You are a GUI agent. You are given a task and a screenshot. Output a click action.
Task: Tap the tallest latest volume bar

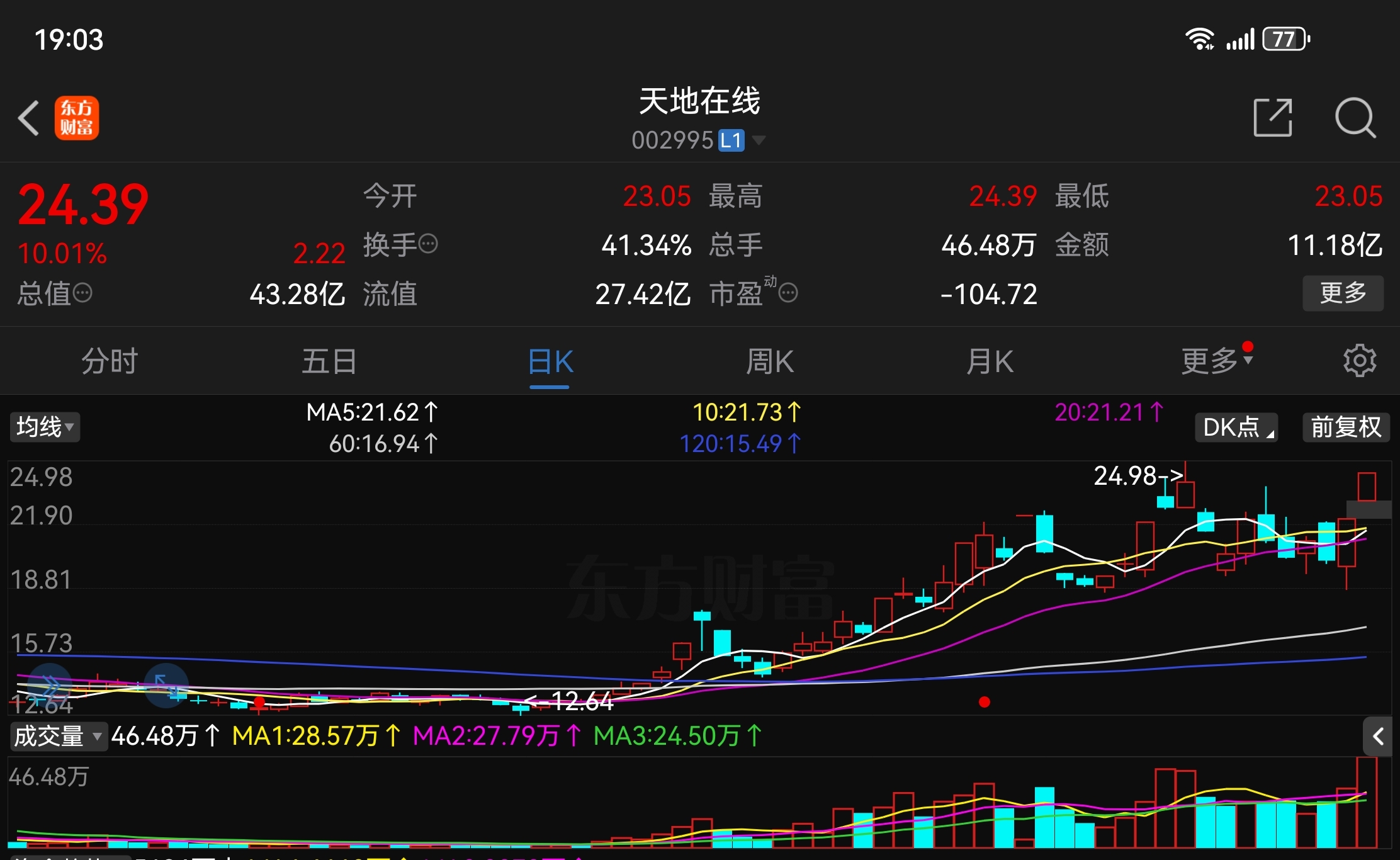1367,802
